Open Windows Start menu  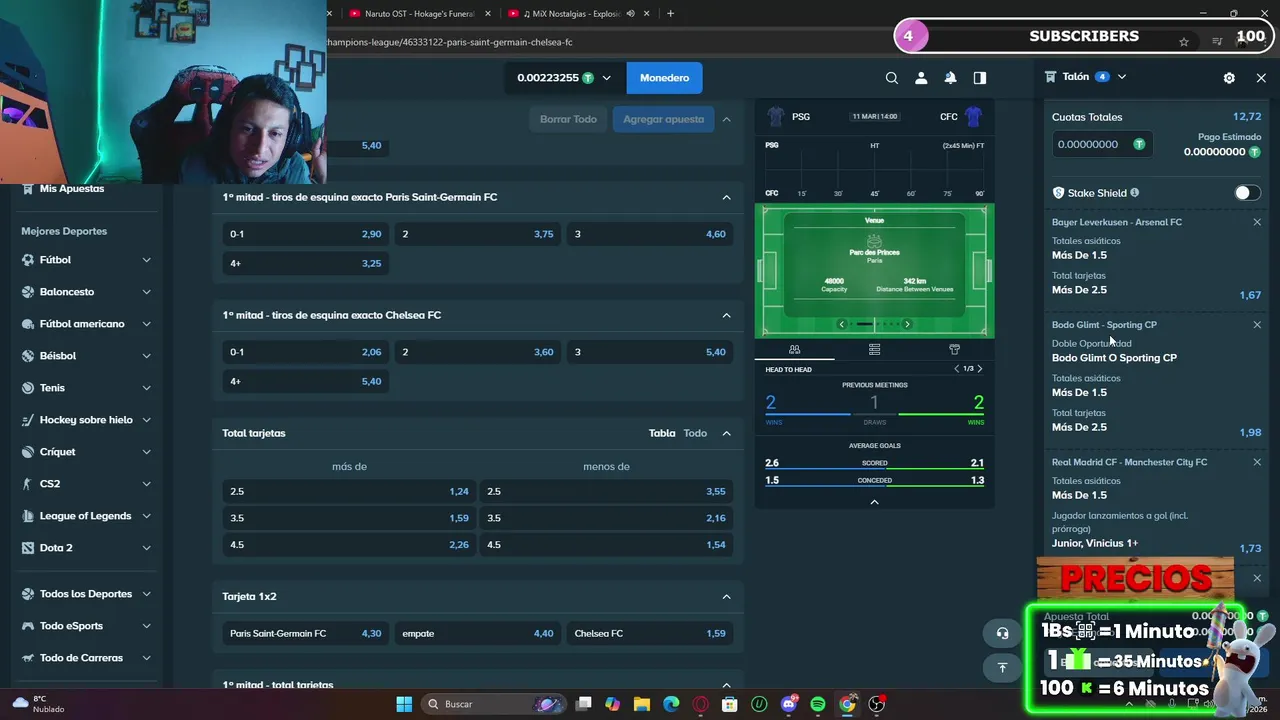pyautogui.click(x=404, y=704)
